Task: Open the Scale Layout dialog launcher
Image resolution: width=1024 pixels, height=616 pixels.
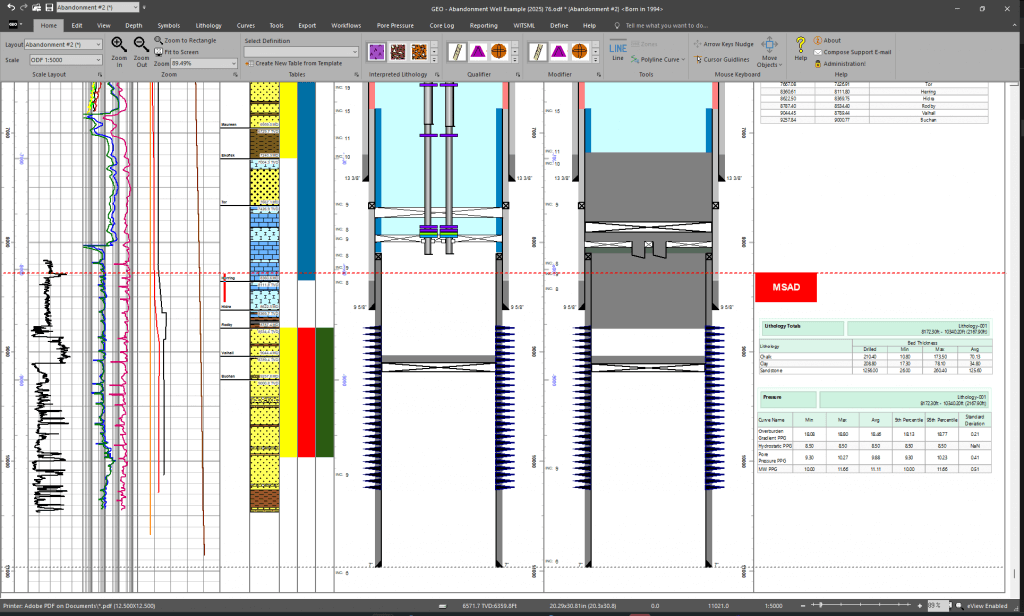Action: point(100,74)
